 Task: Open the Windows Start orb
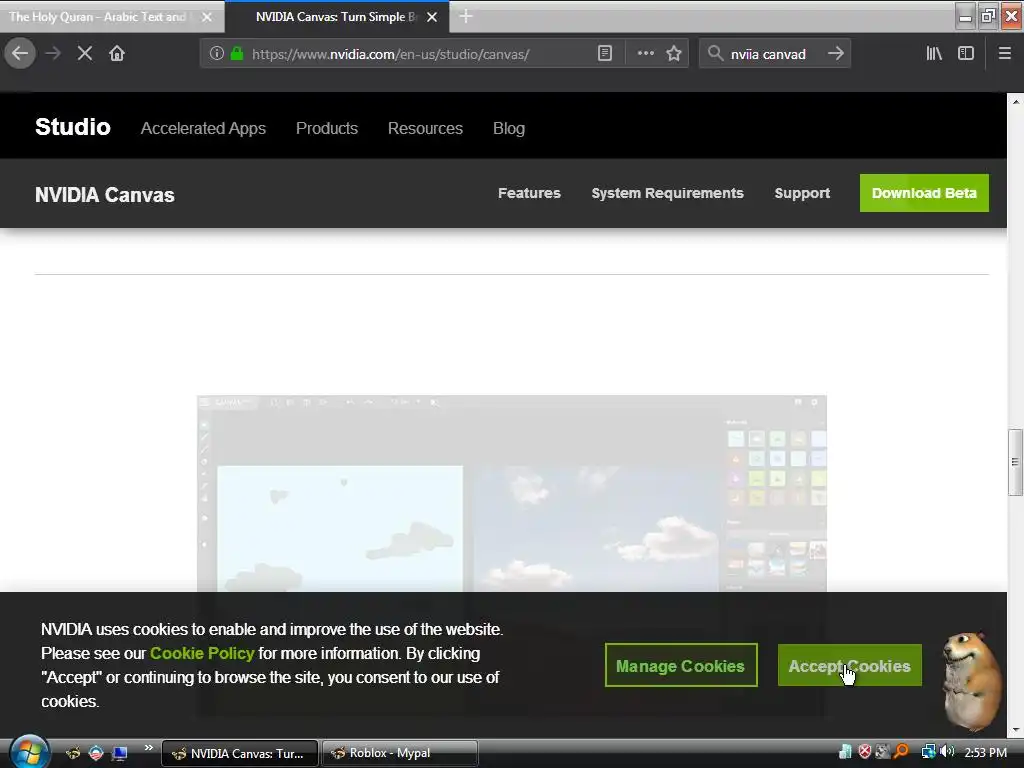click(x=29, y=751)
